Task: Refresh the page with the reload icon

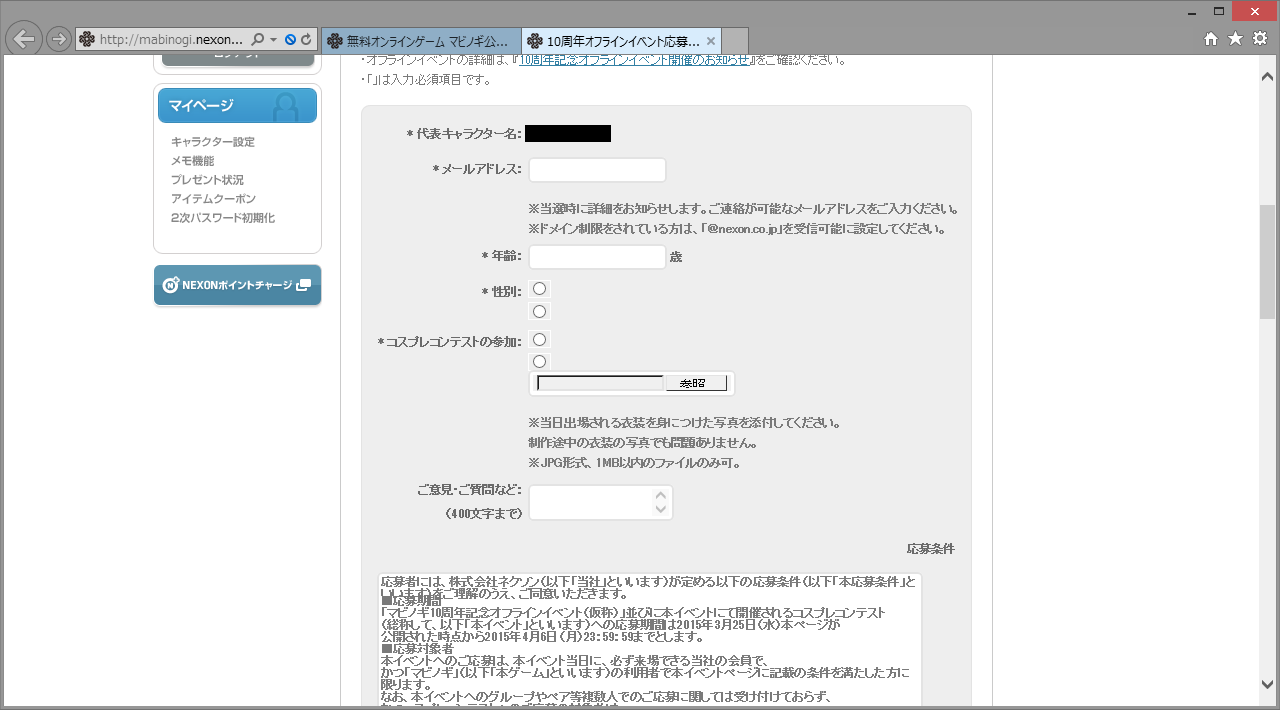Action: pos(306,40)
